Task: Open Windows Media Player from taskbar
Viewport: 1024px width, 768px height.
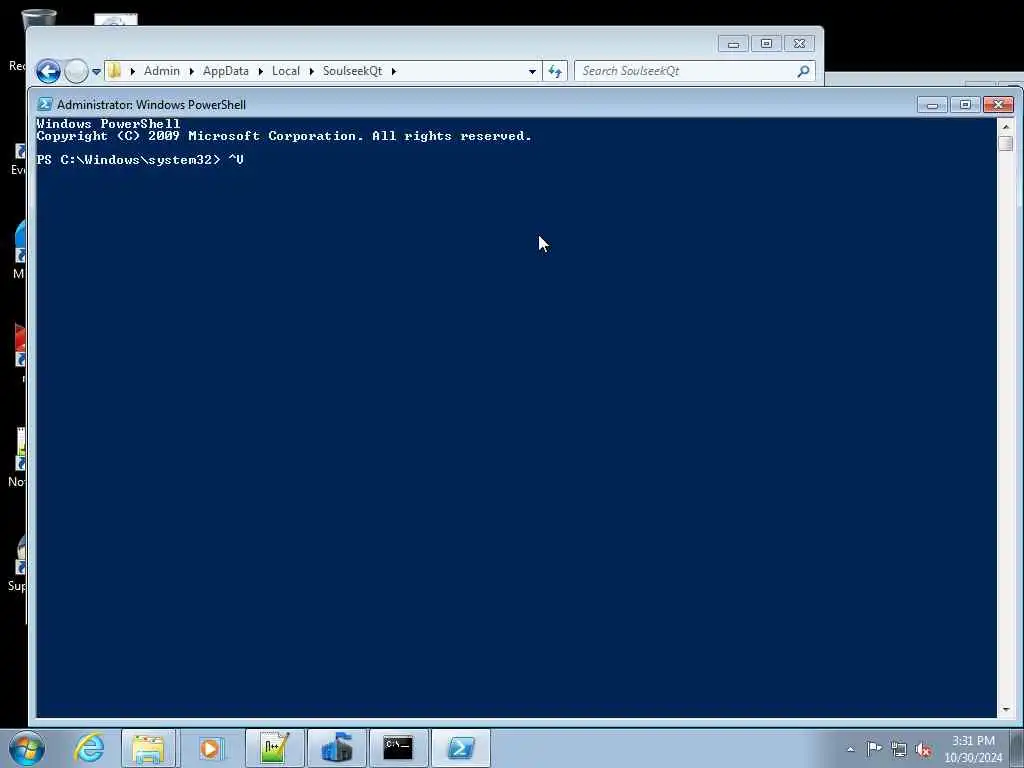Action: coord(210,748)
